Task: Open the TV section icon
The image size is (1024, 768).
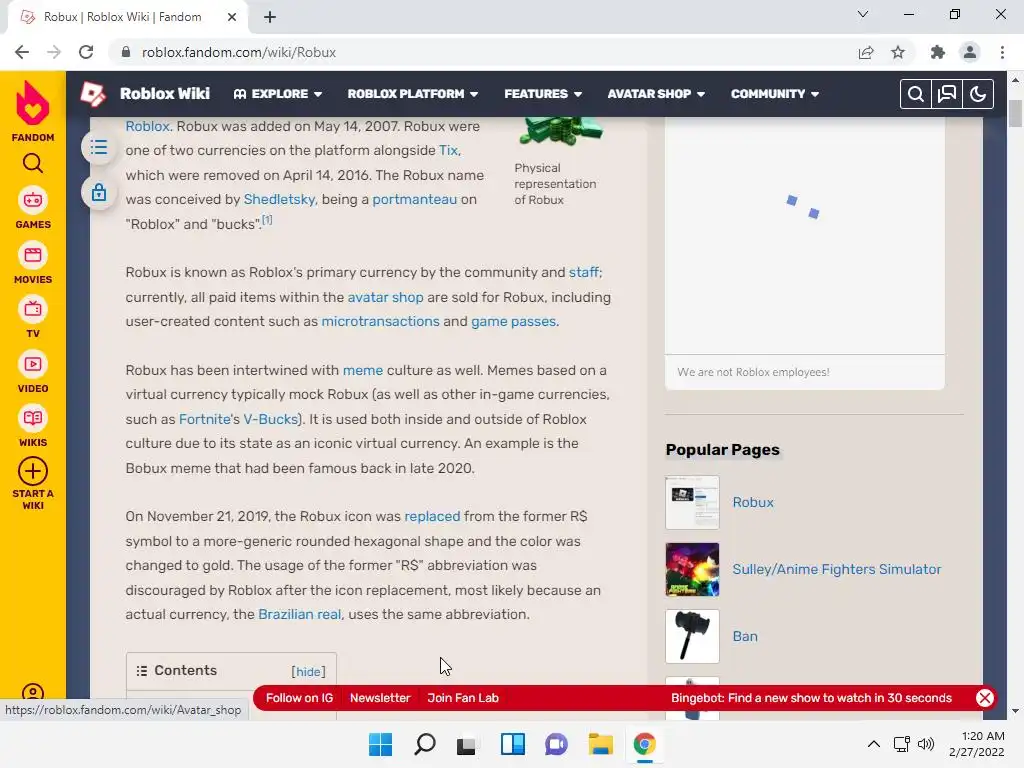Action: (x=33, y=309)
